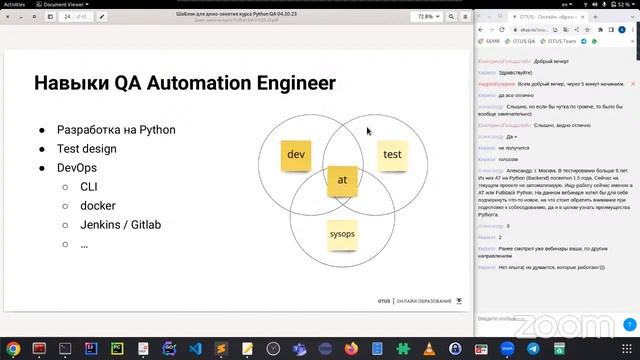
Task: Open IntelliJ IDEA from the dock
Action: 91,349
